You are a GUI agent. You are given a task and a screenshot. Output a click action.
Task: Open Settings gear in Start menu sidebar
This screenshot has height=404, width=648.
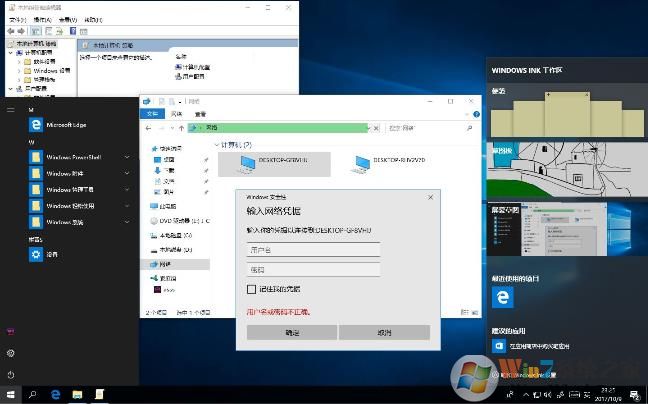coord(10,353)
